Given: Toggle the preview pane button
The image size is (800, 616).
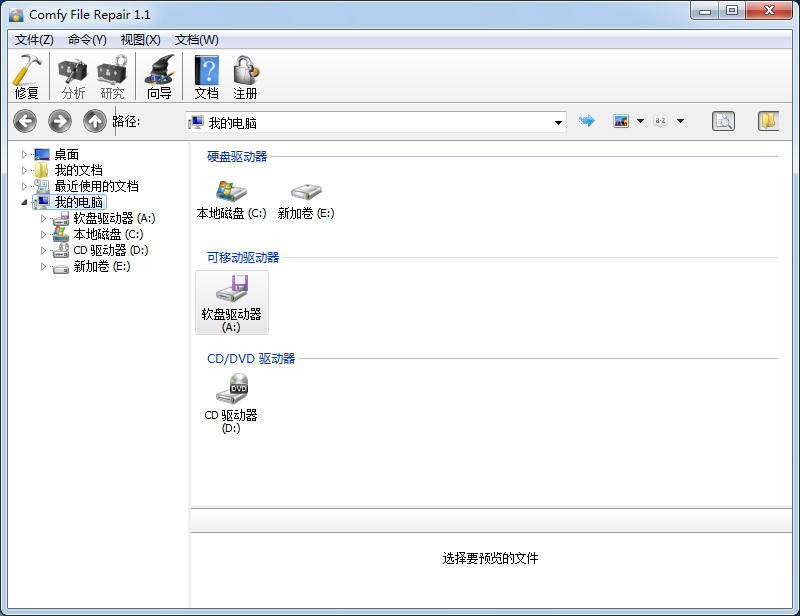Looking at the screenshot, I should [723, 121].
